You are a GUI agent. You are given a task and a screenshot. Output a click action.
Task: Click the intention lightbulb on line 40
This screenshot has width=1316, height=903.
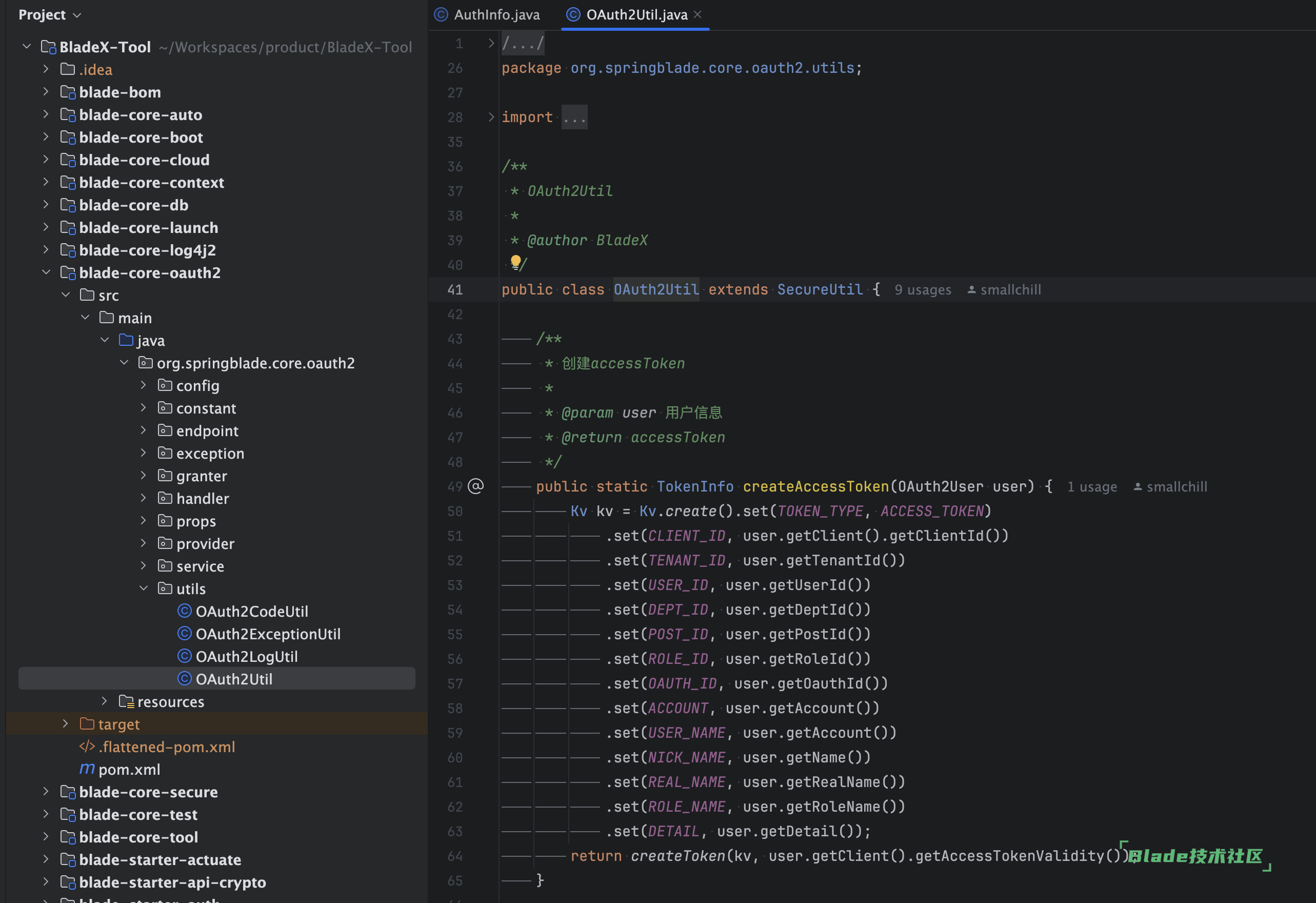(x=515, y=262)
